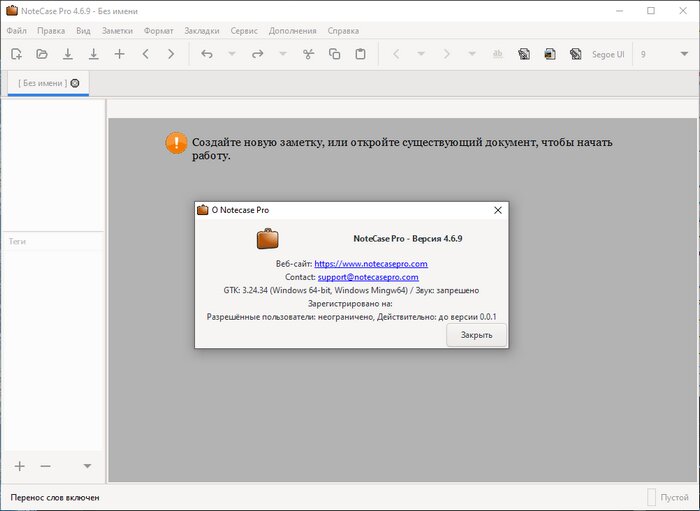Click the clipboard paste icon
Viewport: 700px width, 511px height.
360,54
